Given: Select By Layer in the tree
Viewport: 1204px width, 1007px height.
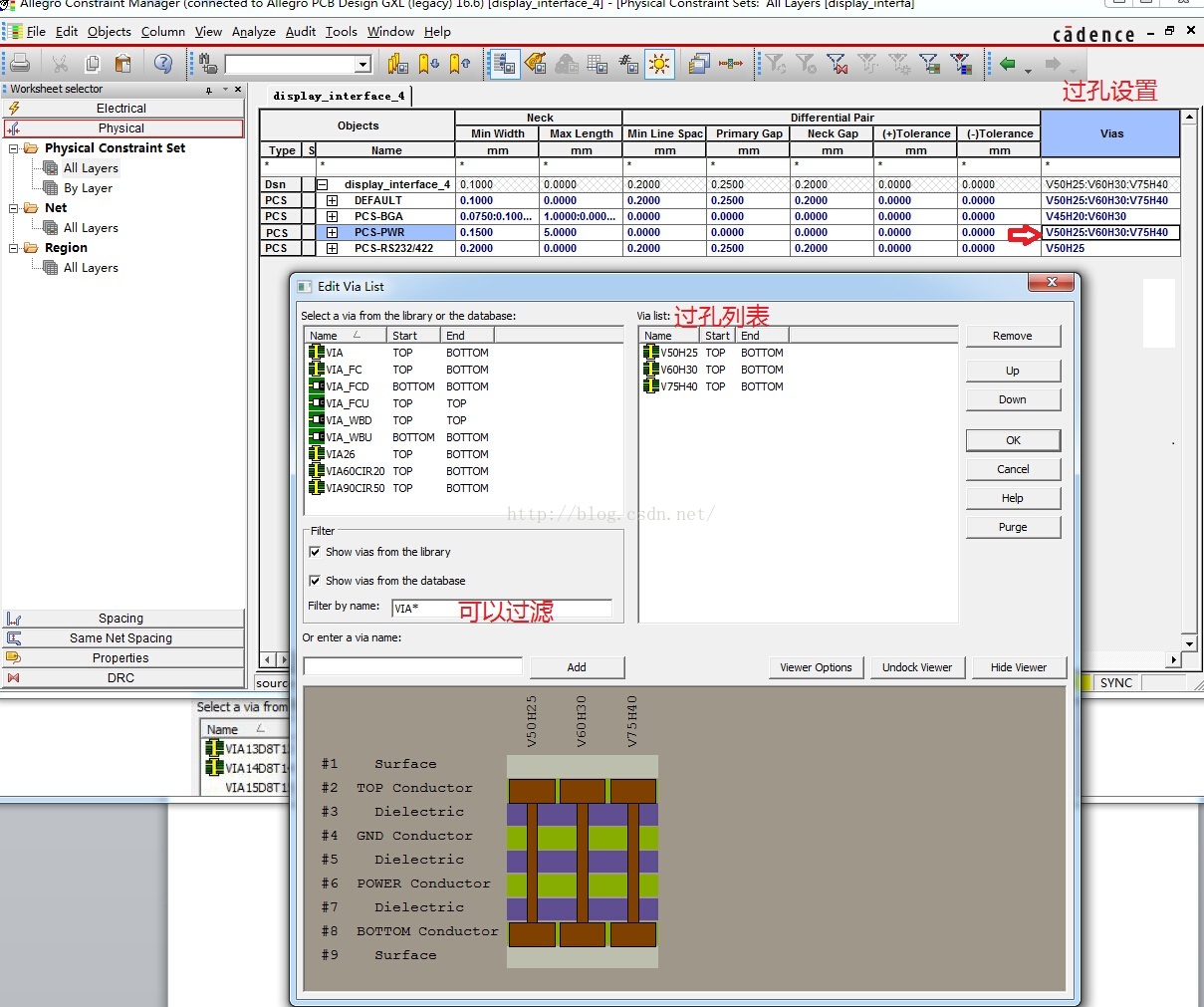Looking at the screenshot, I should [x=88, y=188].
